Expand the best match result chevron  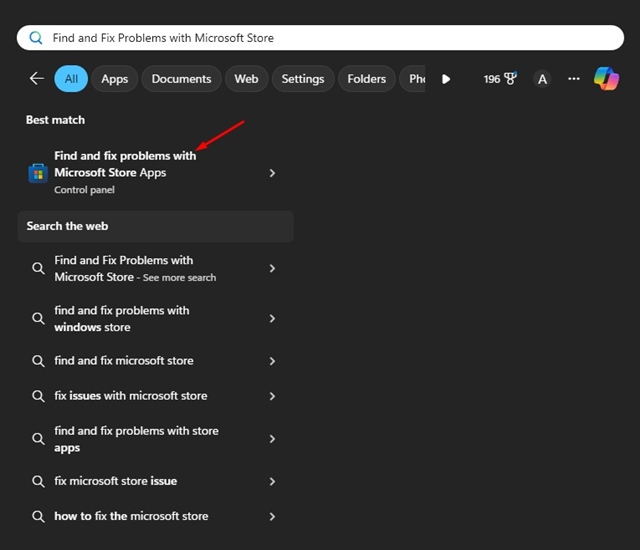click(x=272, y=173)
